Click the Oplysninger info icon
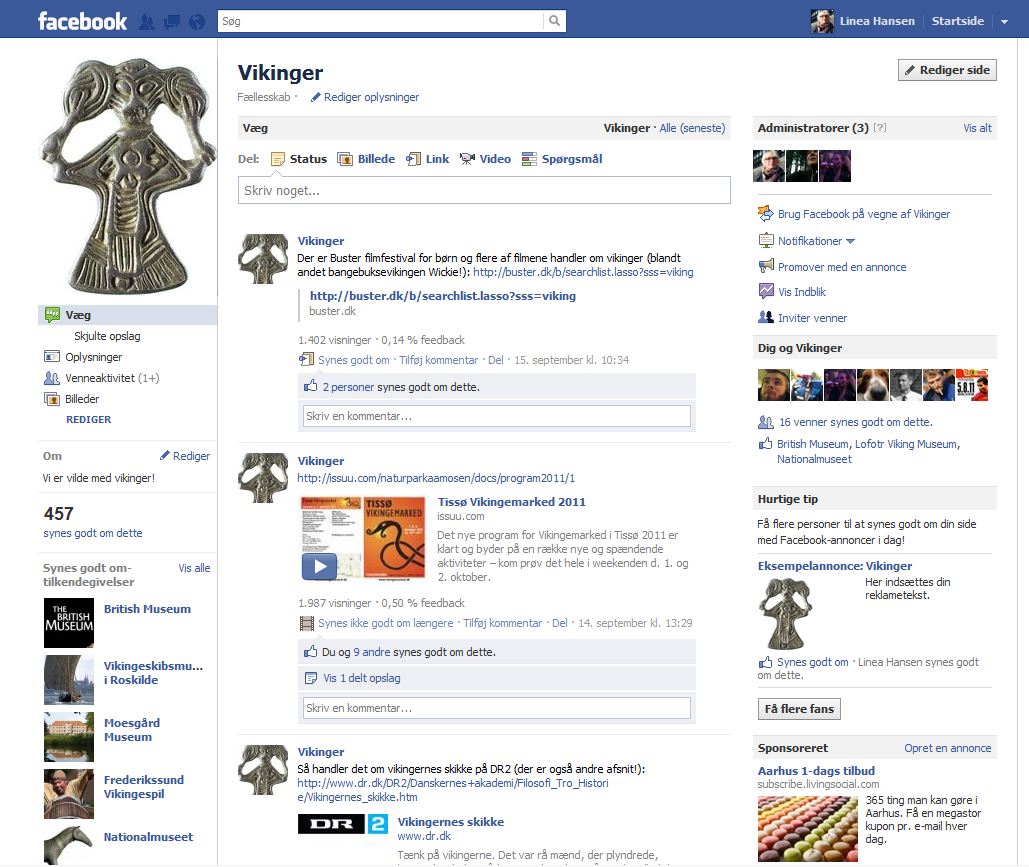This screenshot has width=1029, height=867. 52,356
